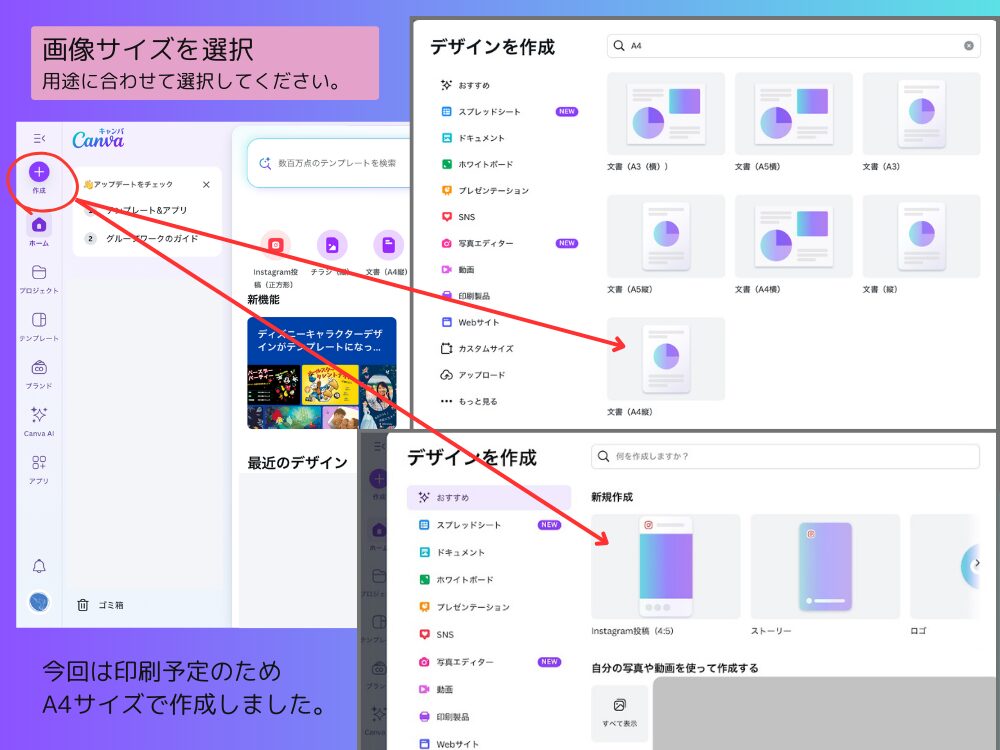Collapse the sidebar with the menu icon

(37, 140)
